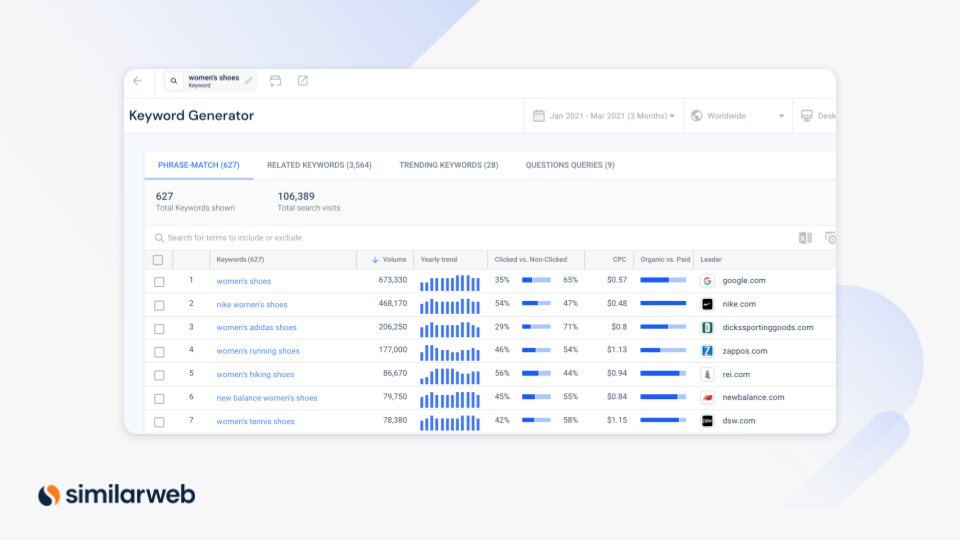
Task: Click the back arrow icon
Action: pyautogui.click(x=138, y=81)
